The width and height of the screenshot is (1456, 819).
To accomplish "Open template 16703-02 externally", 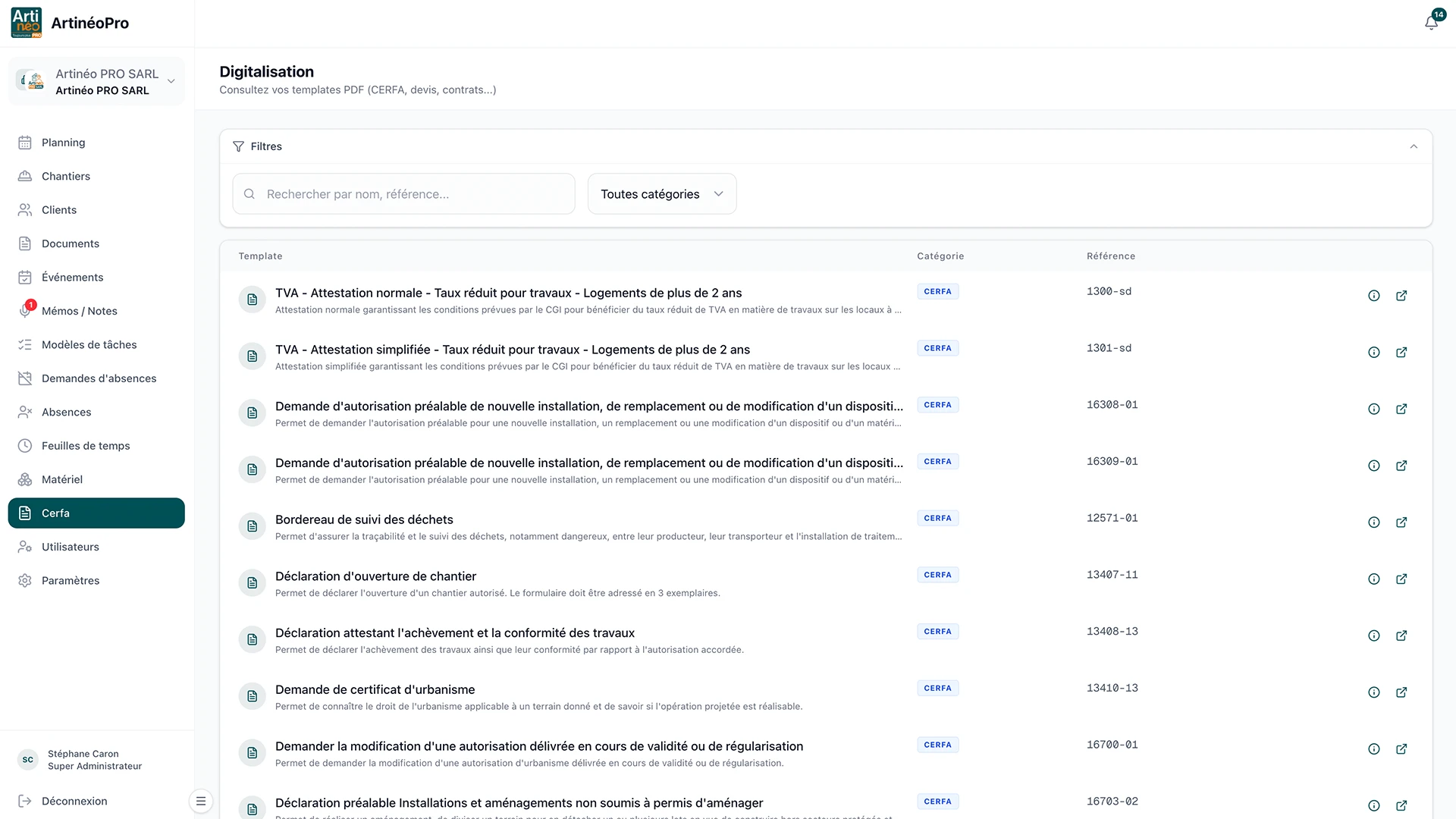I will 1401,806.
